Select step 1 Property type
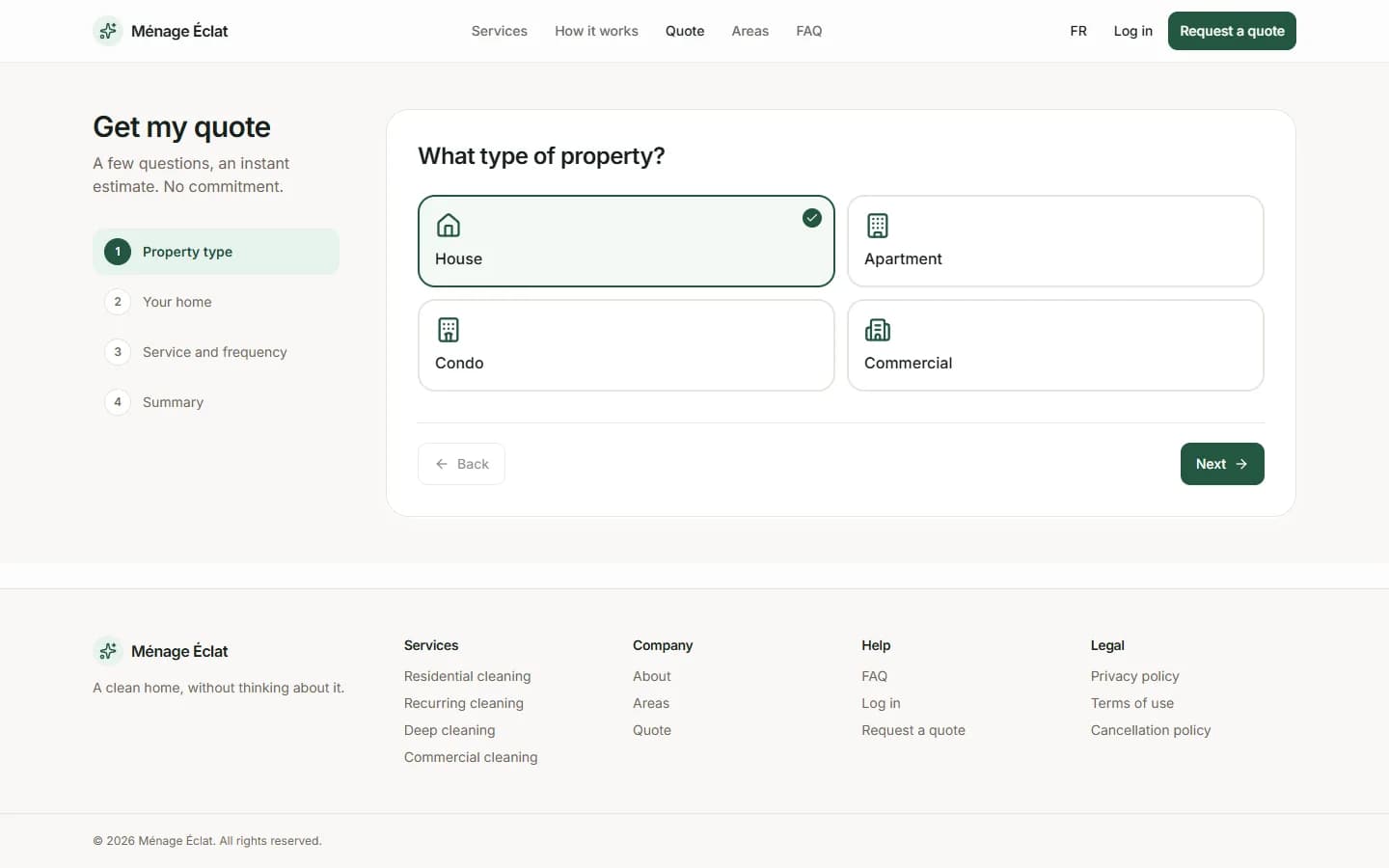The width and height of the screenshot is (1389, 868). (216, 252)
